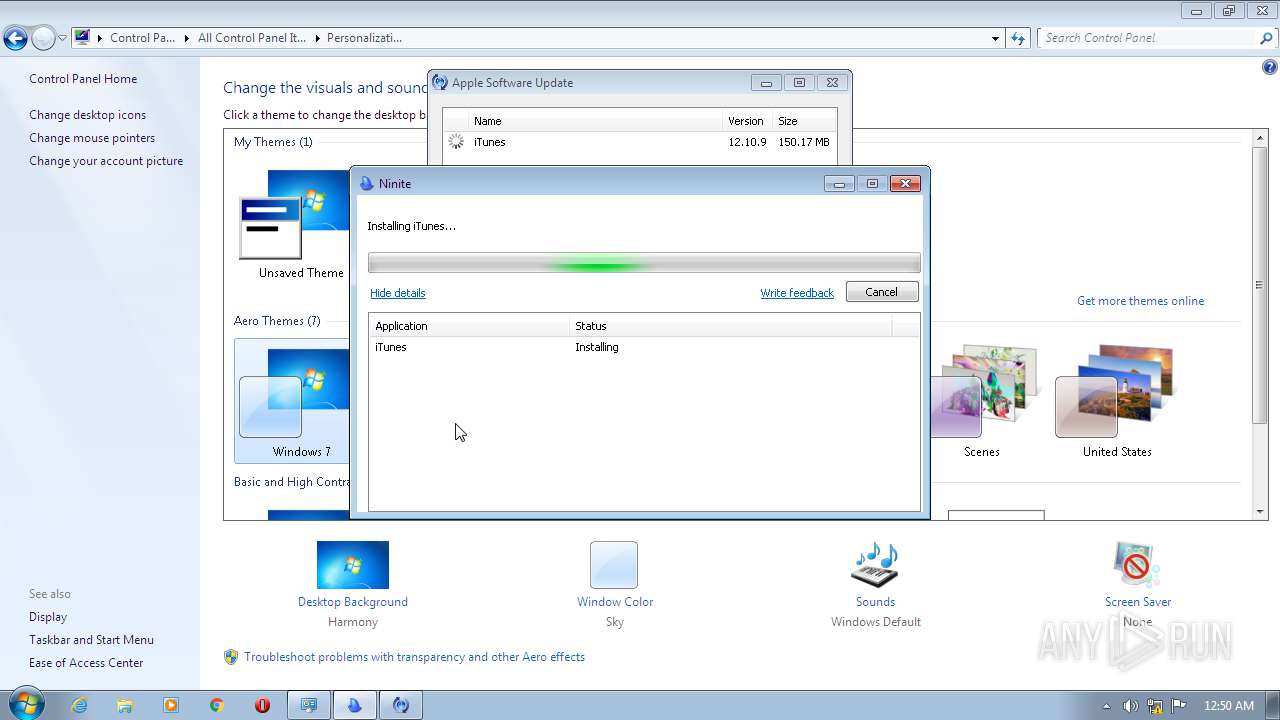Image resolution: width=1280 pixels, height=720 pixels.
Task: Select the Windows 7 Aero theme
Action: coord(292,400)
